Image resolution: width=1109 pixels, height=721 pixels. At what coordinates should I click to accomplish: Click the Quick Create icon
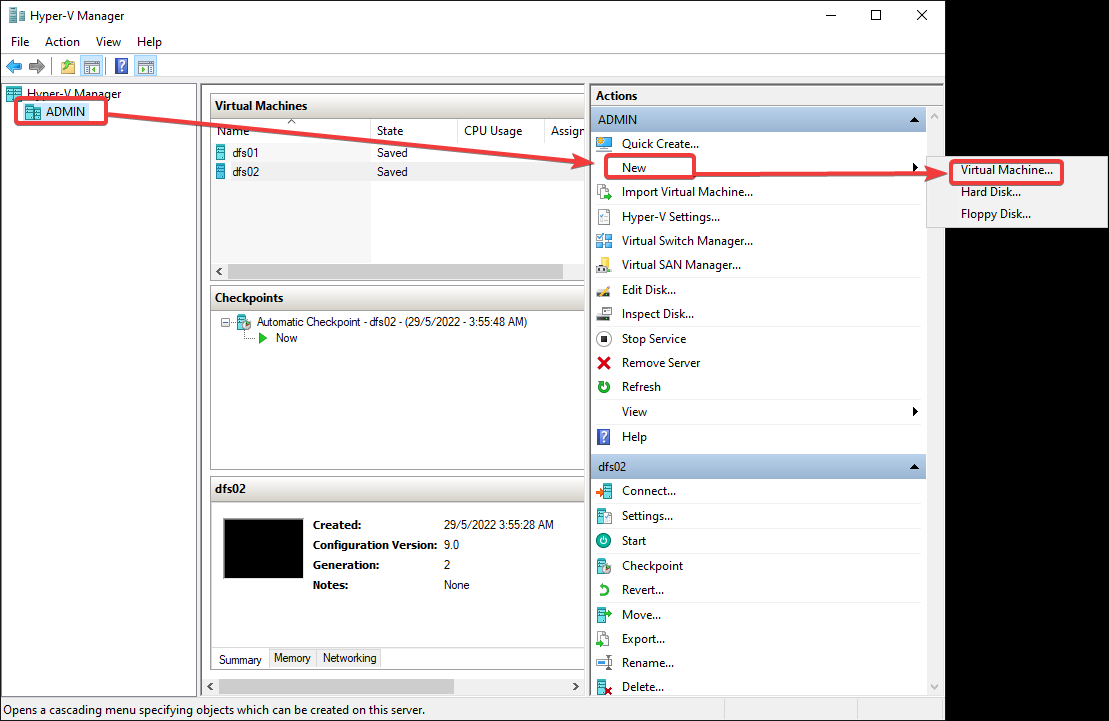click(x=604, y=144)
